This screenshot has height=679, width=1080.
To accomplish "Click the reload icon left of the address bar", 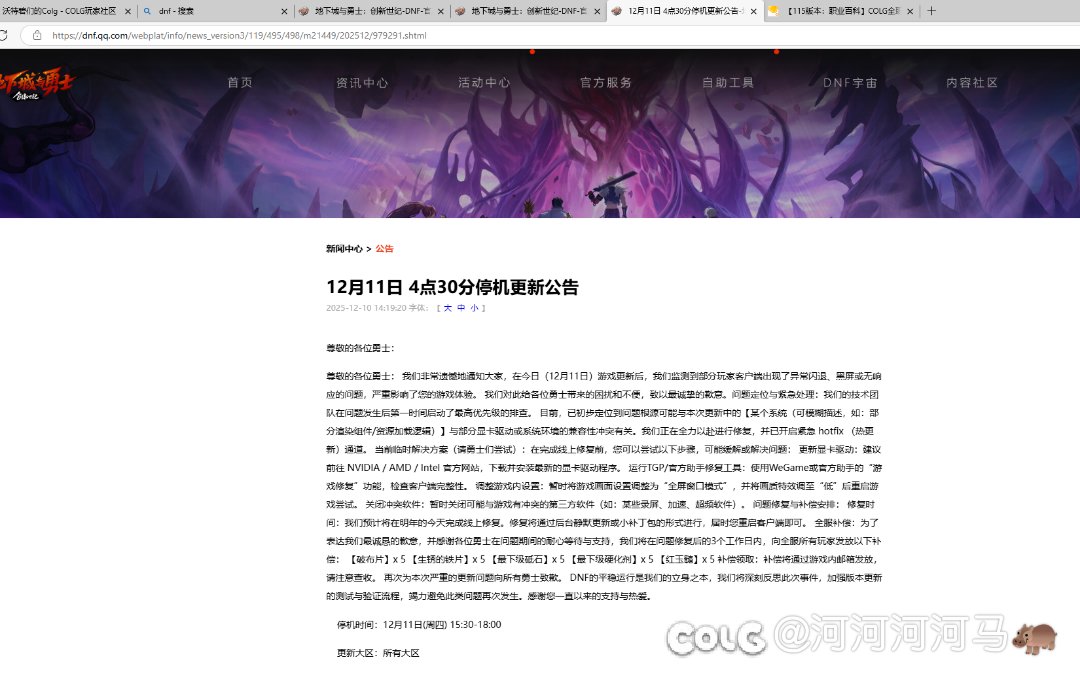I will pyautogui.click(x=3, y=35).
